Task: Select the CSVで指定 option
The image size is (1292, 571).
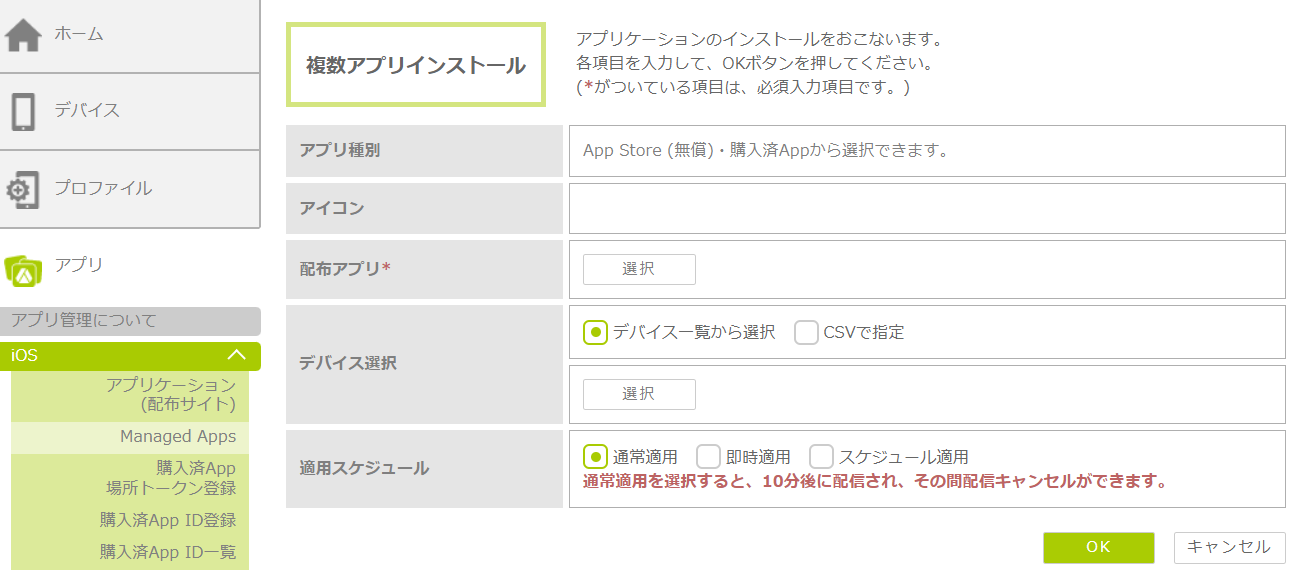Action: click(x=807, y=332)
